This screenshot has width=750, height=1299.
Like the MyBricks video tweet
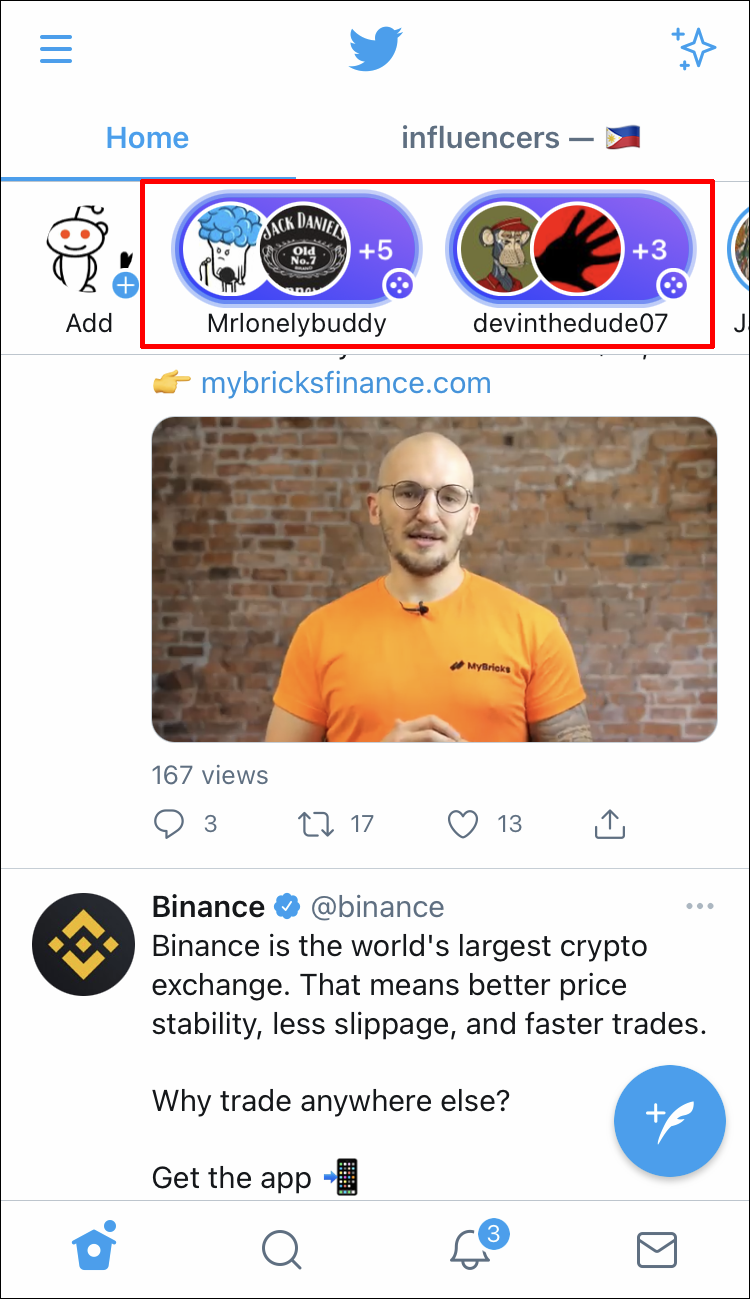coord(462,823)
